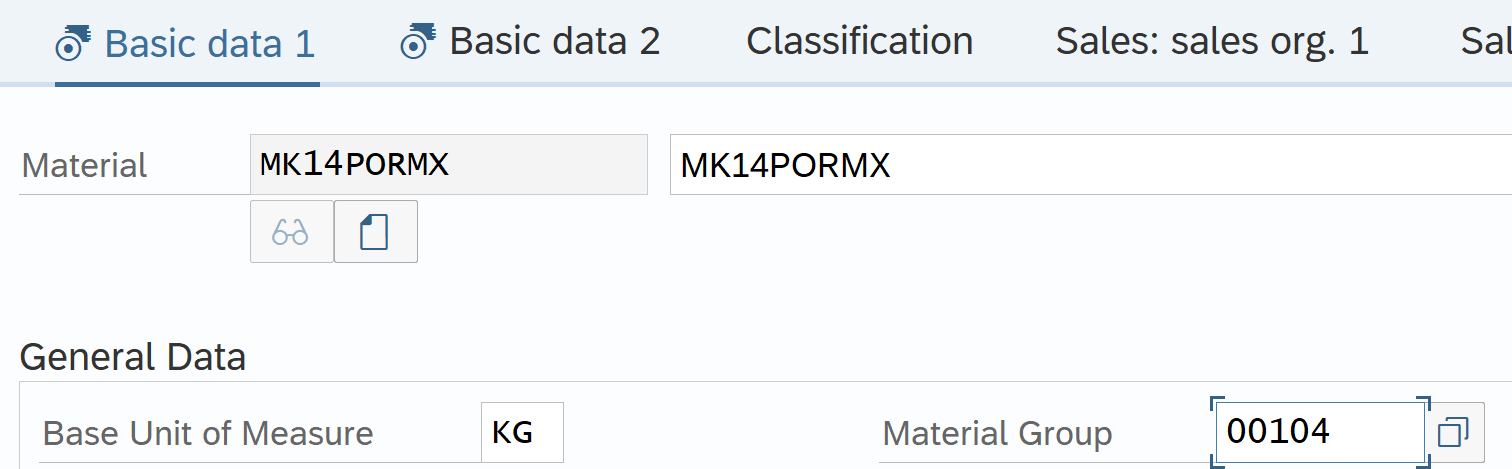This screenshot has height=469, width=1512.
Task: Select the Basic data 1 tab label
Action: pos(209,44)
